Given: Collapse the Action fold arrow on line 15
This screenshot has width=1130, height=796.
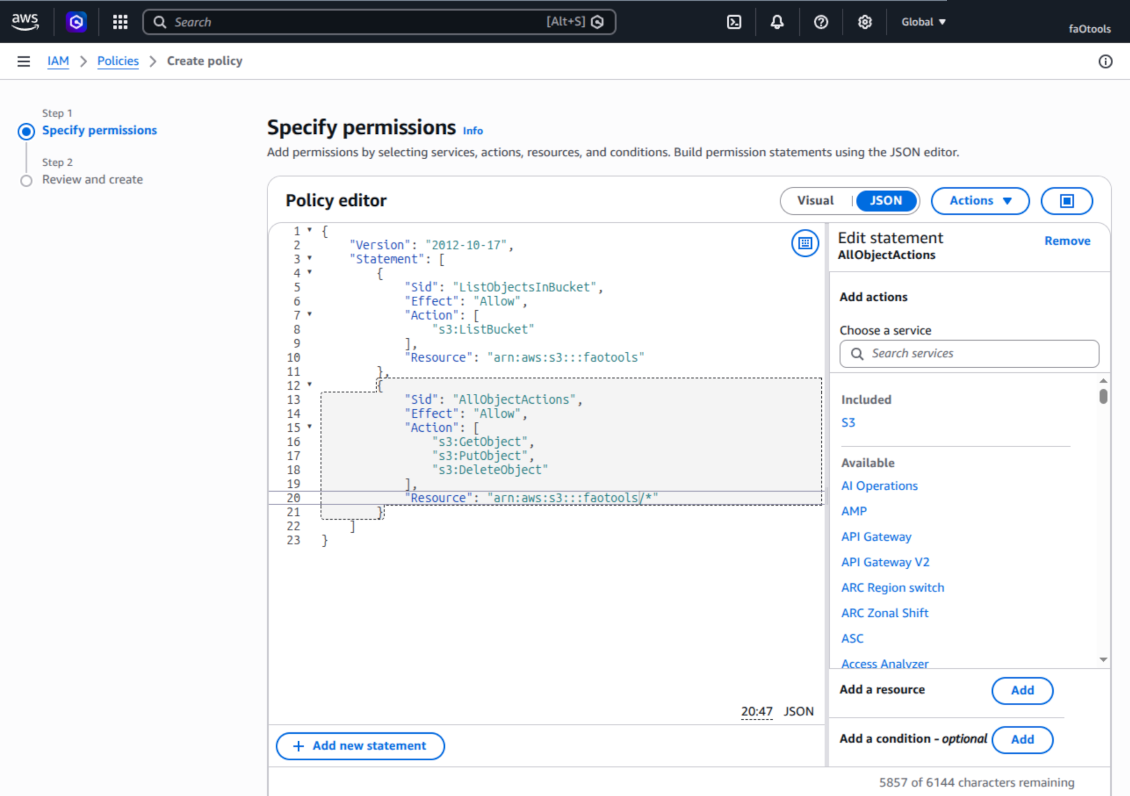Looking at the screenshot, I should (310, 427).
